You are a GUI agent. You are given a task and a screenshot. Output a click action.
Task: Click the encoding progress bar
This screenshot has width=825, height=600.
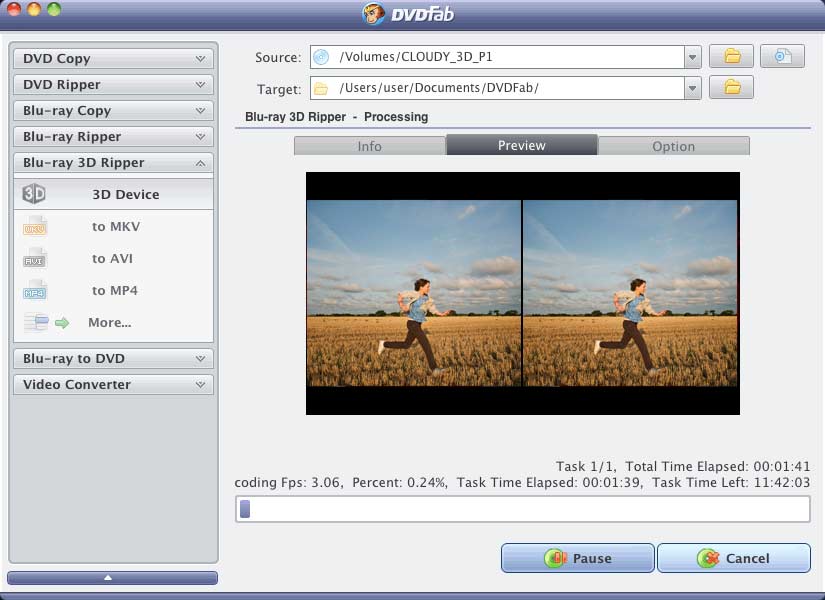coord(522,509)
